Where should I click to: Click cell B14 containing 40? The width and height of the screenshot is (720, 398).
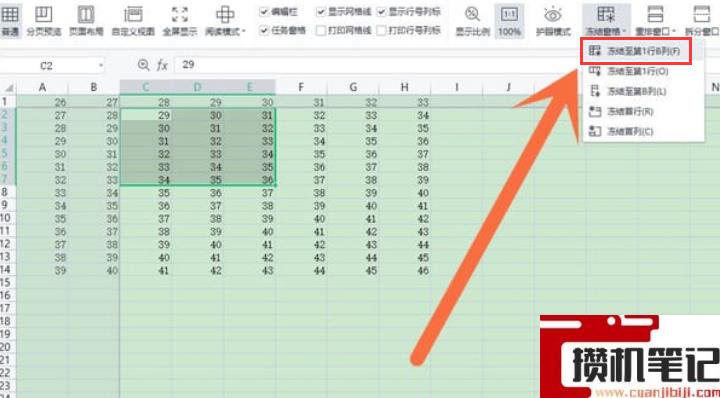pyautogui.click(x=94, y=270)
